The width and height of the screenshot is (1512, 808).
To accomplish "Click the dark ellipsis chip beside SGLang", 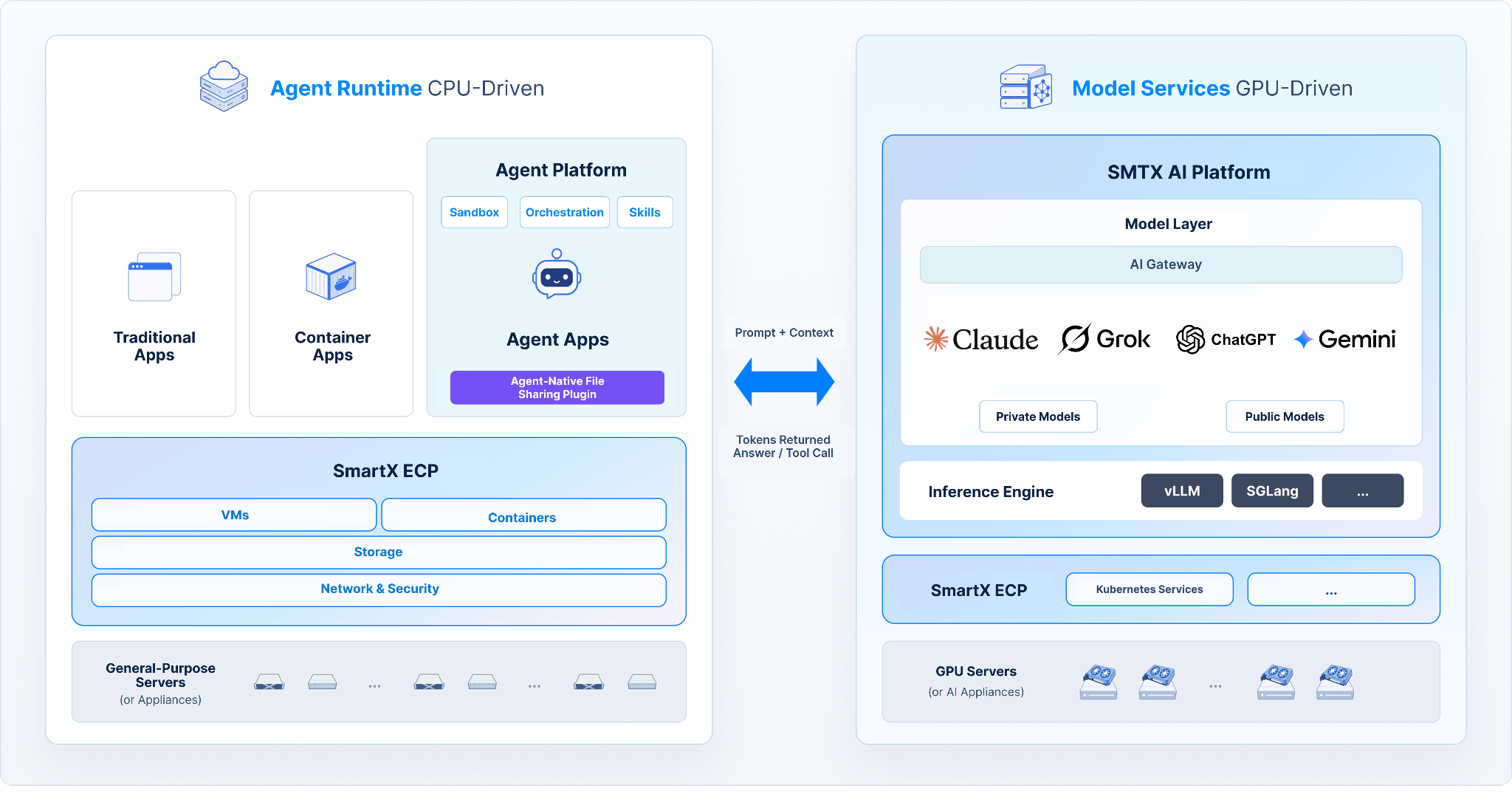I will click(1363, 490).
